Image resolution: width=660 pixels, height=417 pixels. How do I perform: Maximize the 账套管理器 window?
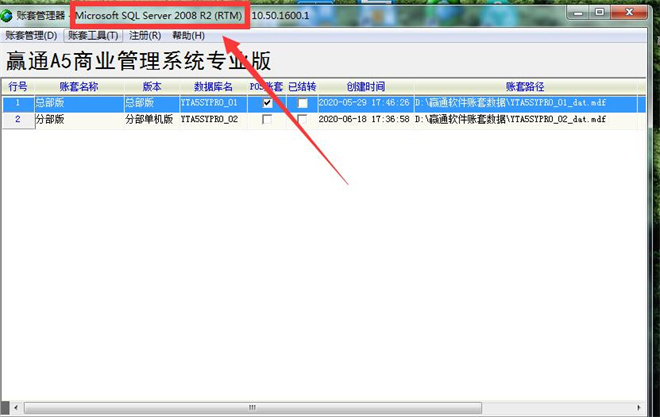[x=600, y=13]
